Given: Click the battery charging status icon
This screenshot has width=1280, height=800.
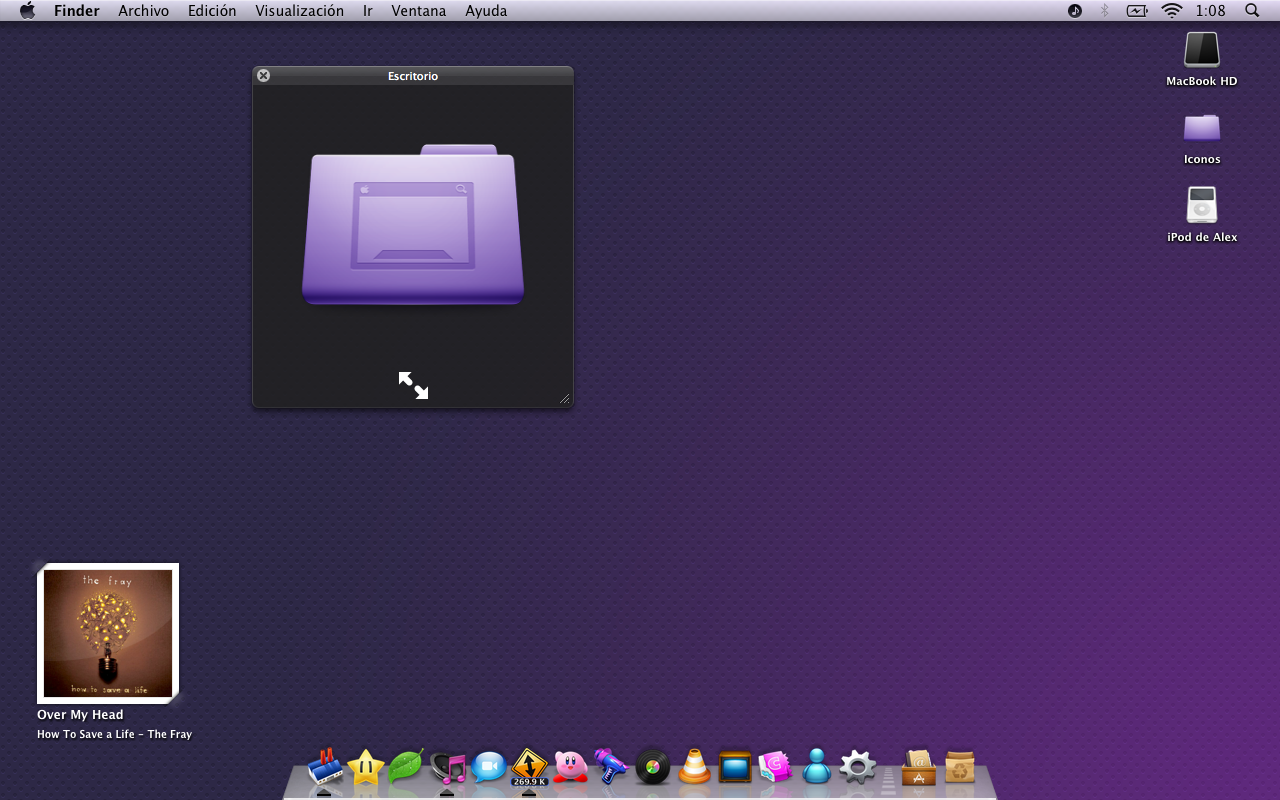Looking at the screenshot, I should [1137, 11].
